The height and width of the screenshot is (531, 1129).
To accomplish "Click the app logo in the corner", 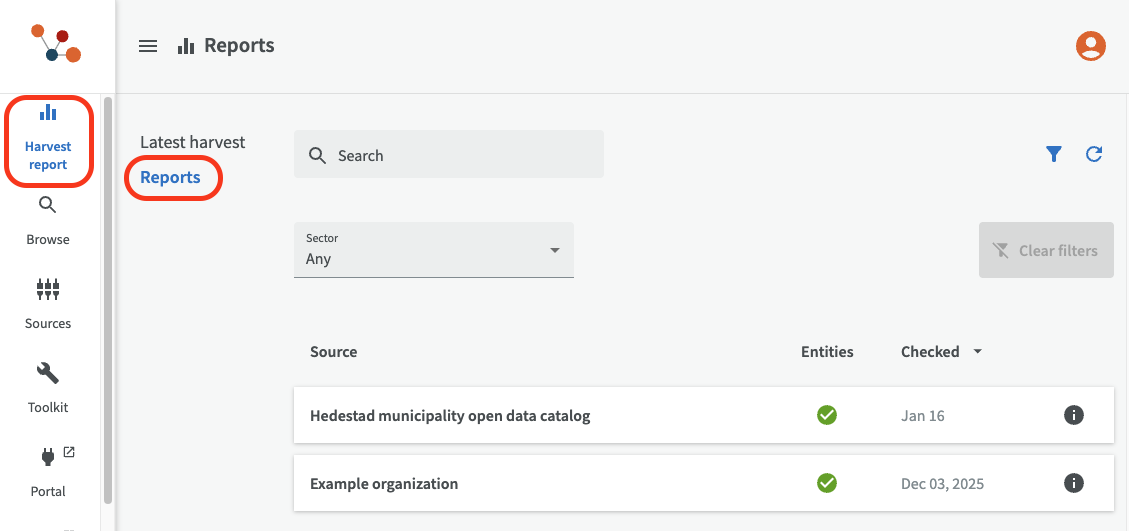I will click(56, 46).
